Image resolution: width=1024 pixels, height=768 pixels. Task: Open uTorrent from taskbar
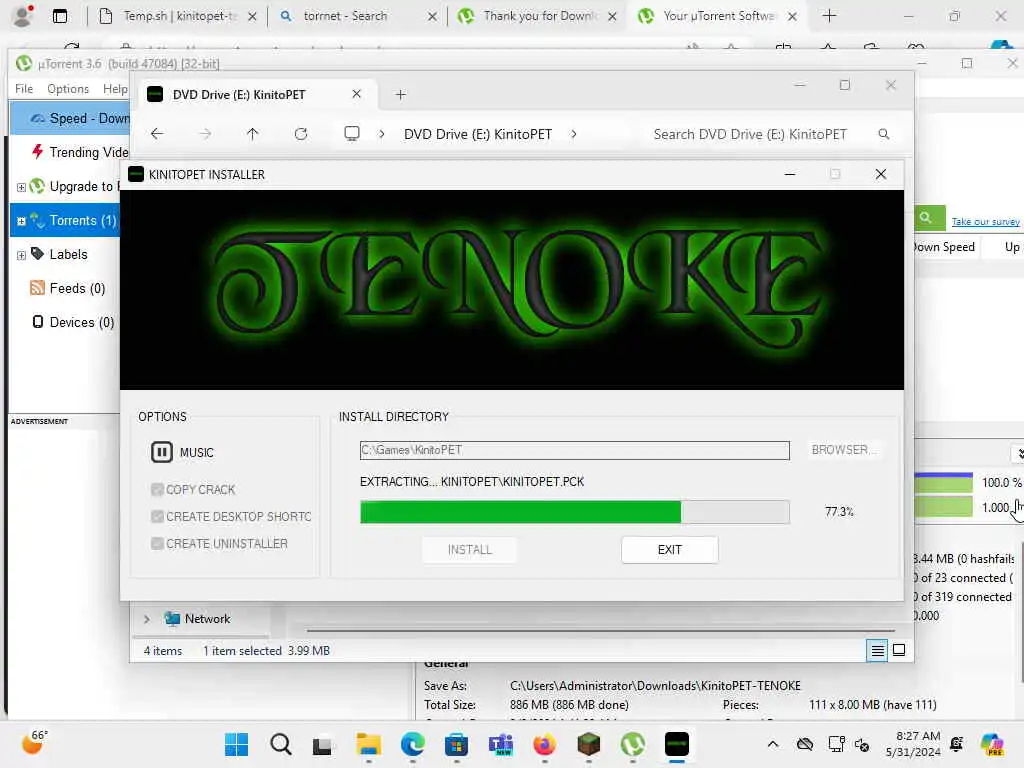tap(633, 744)
